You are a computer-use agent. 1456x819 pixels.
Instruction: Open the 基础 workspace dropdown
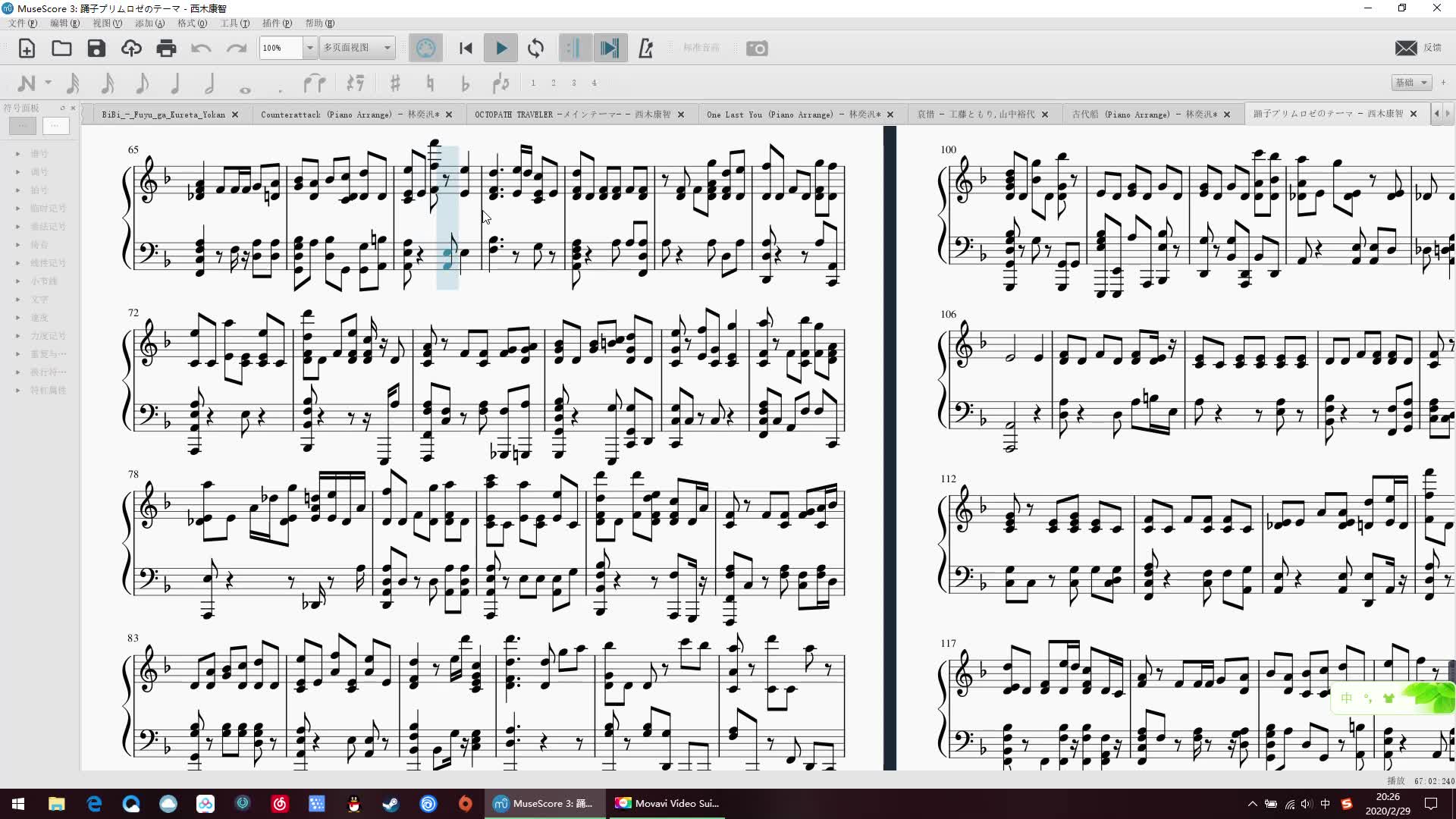[1411, 83]
